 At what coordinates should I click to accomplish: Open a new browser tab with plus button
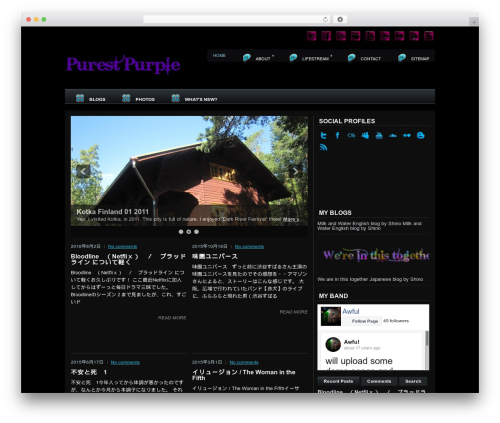click(x=474, y=22)
